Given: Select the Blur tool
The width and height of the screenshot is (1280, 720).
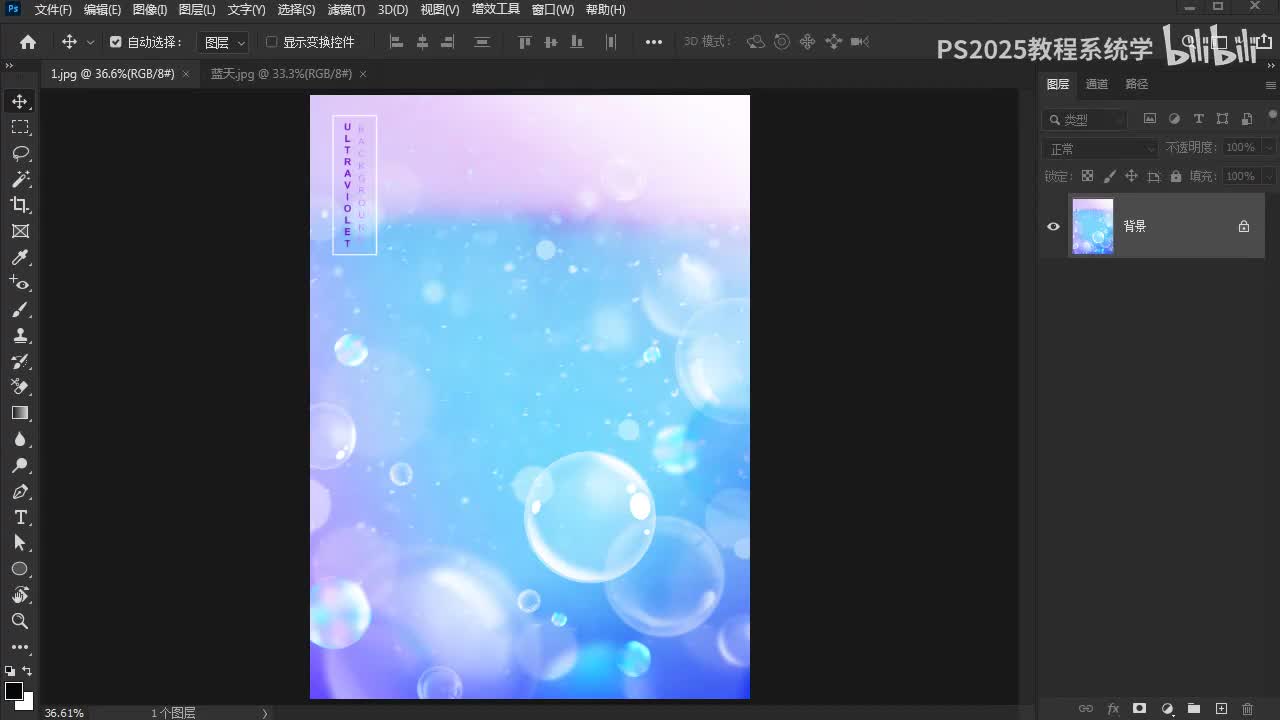Looking at the screenshot, I should [20, 439].
